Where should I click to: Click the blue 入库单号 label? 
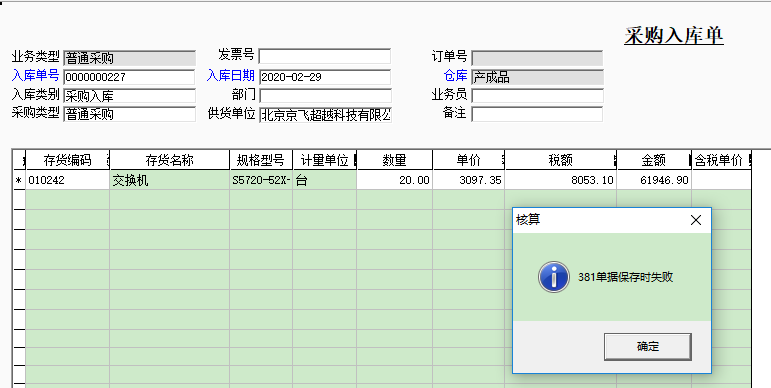click(x=35, y=75)
